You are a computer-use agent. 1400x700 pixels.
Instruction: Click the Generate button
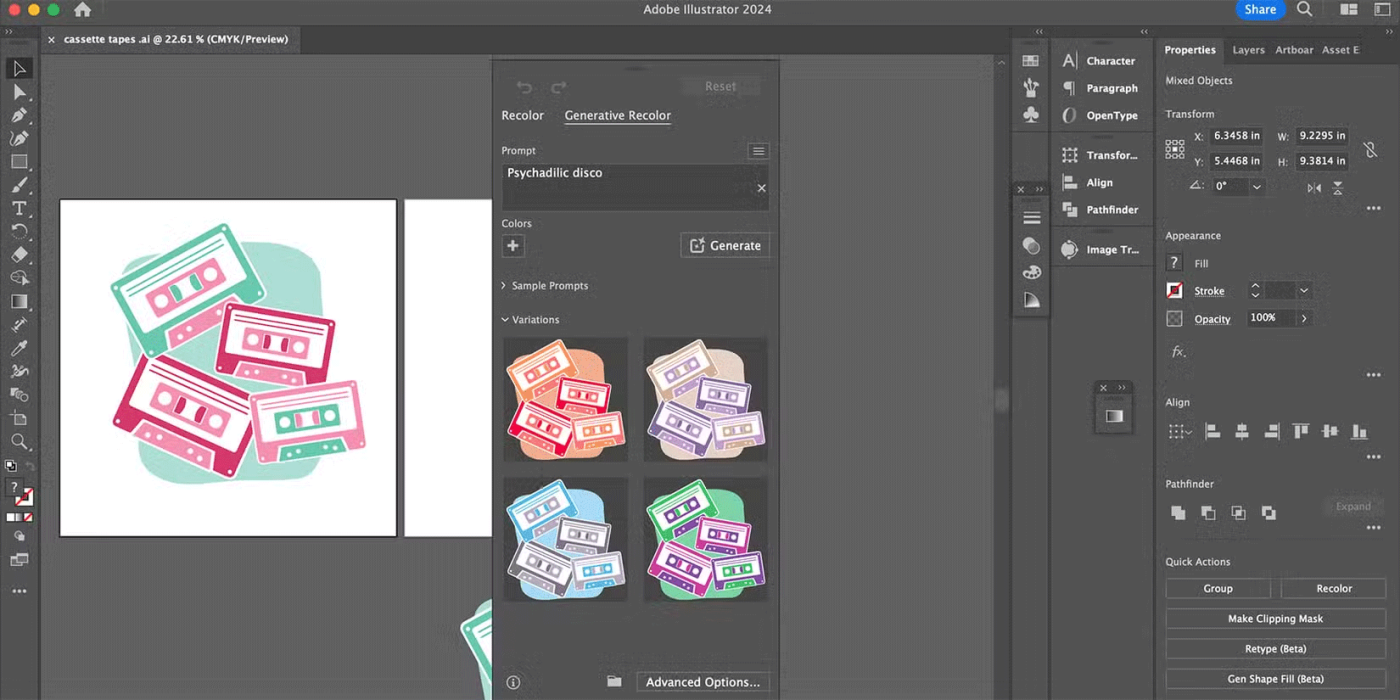[725, 246]
